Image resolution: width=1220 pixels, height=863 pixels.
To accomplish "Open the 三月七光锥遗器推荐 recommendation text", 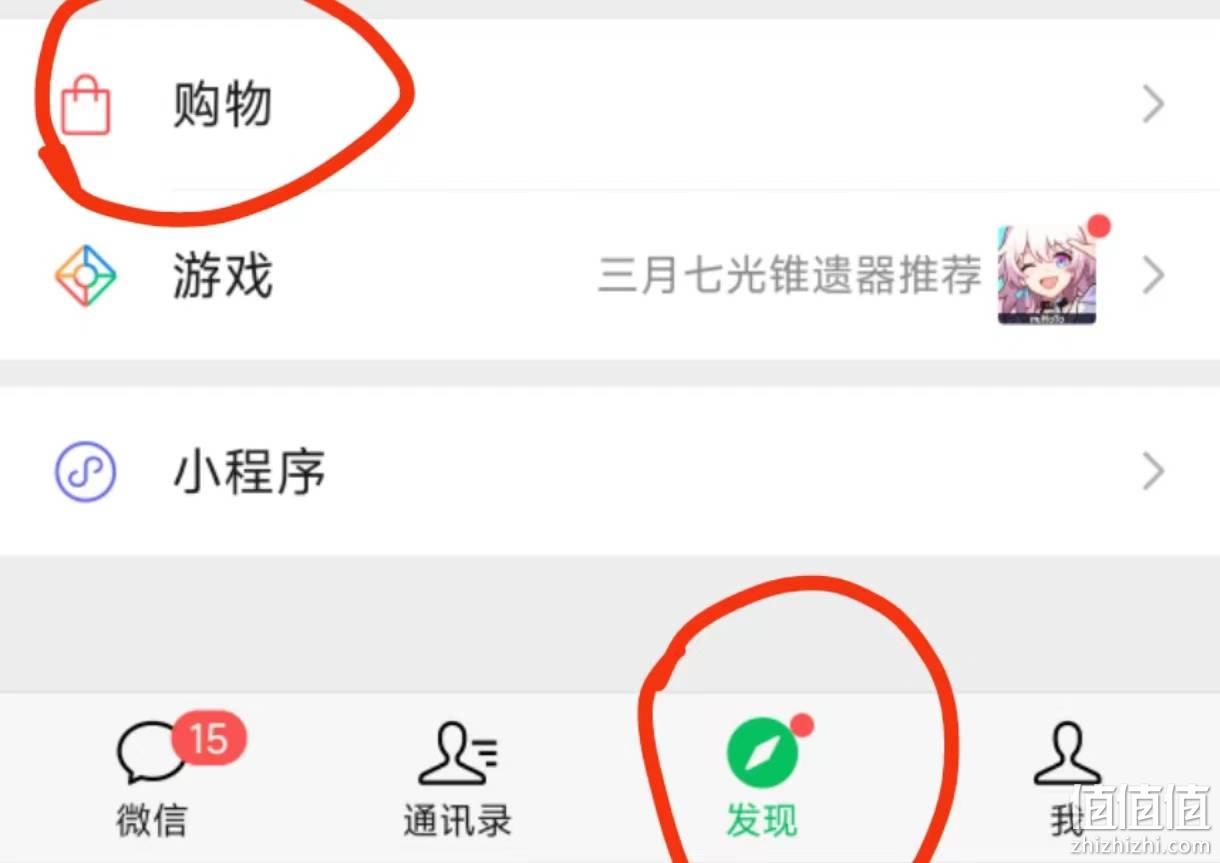I will coord(790,275).
